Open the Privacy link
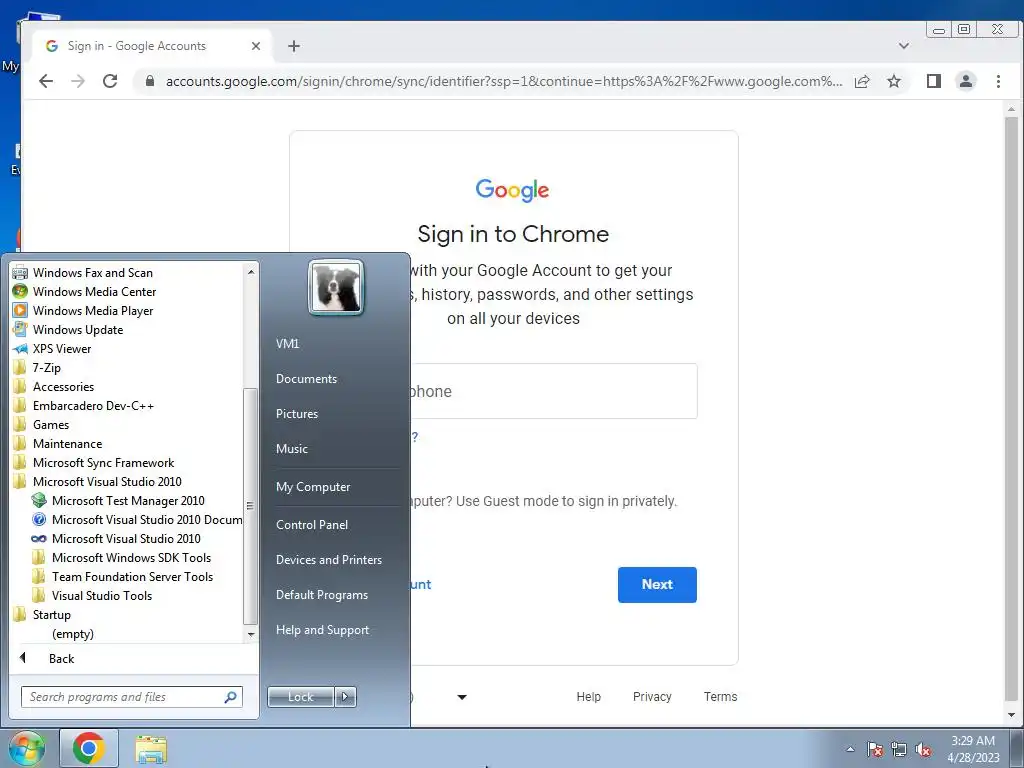 pyautogui.click(x=652, y=697)
